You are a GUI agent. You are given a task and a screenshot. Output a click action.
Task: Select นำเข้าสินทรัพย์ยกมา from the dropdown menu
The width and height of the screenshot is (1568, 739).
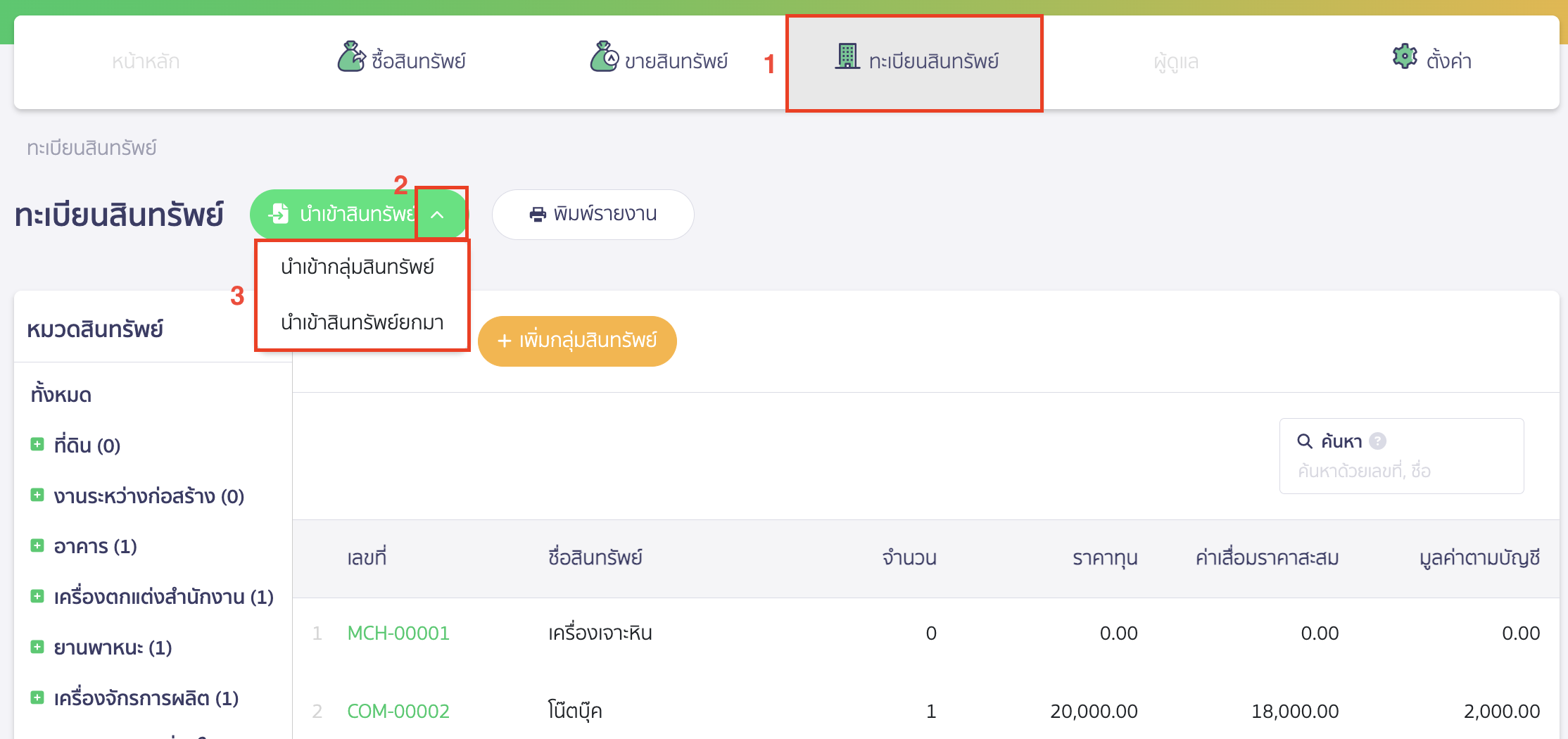(362, 322)
